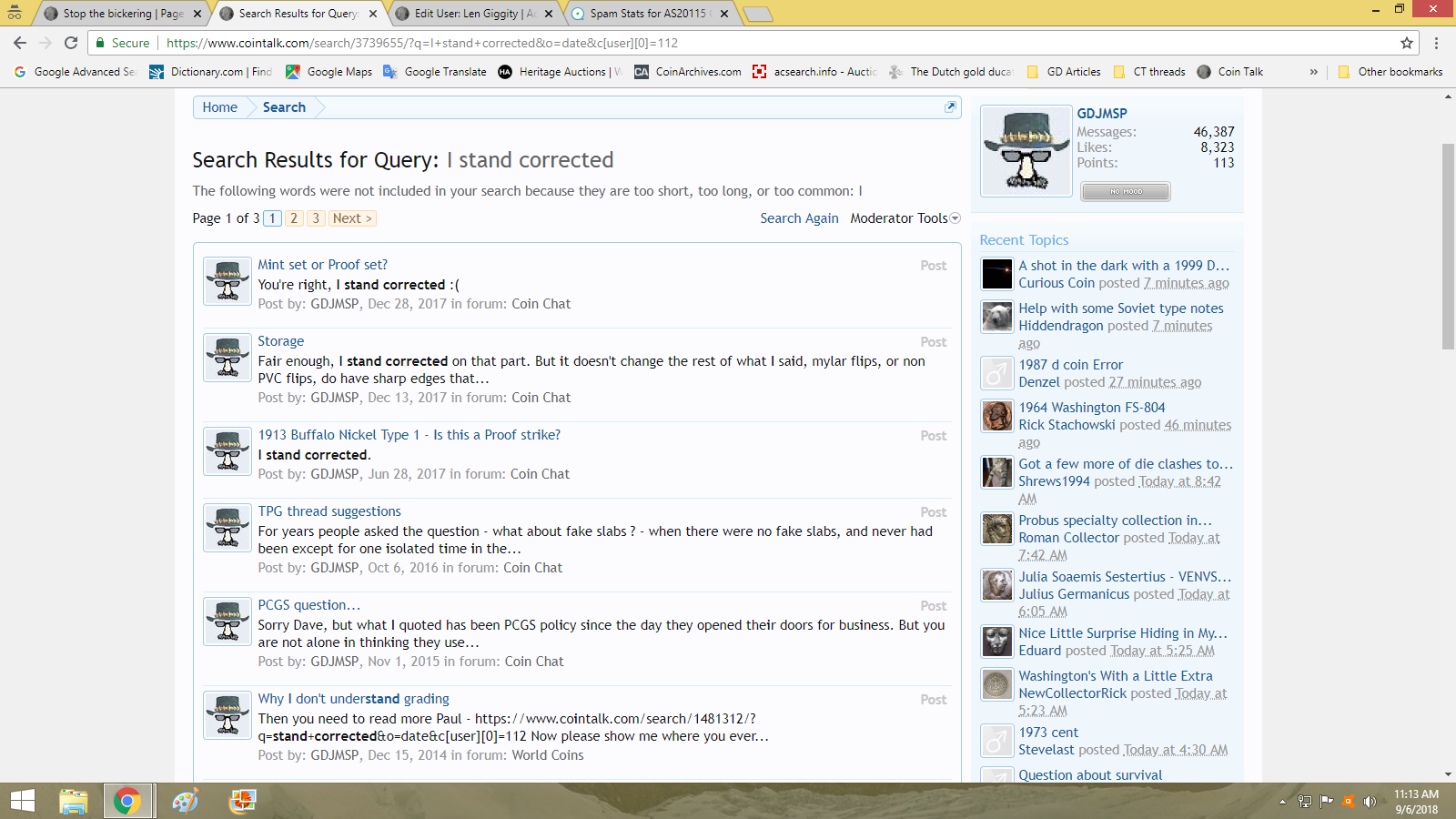Switch to the Spam Stats tab
Image resolution: width=1456 pixels, height=819 pixels.
click(x=648, y=14)
